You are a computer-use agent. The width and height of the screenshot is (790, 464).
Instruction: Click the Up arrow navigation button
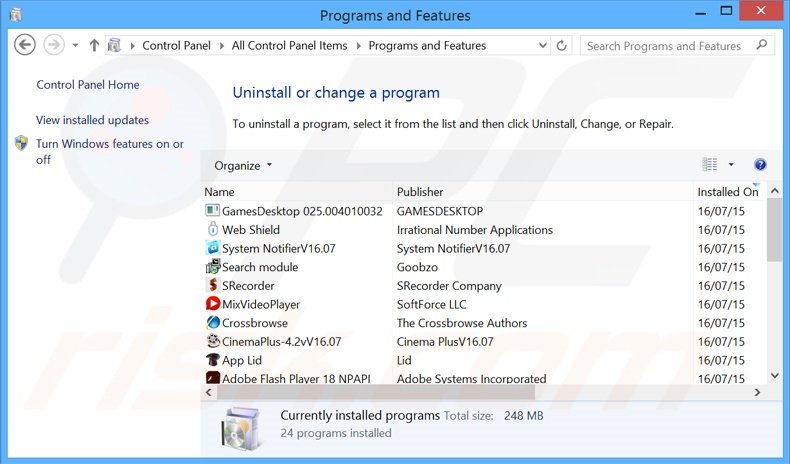click(x=94, y=46)
